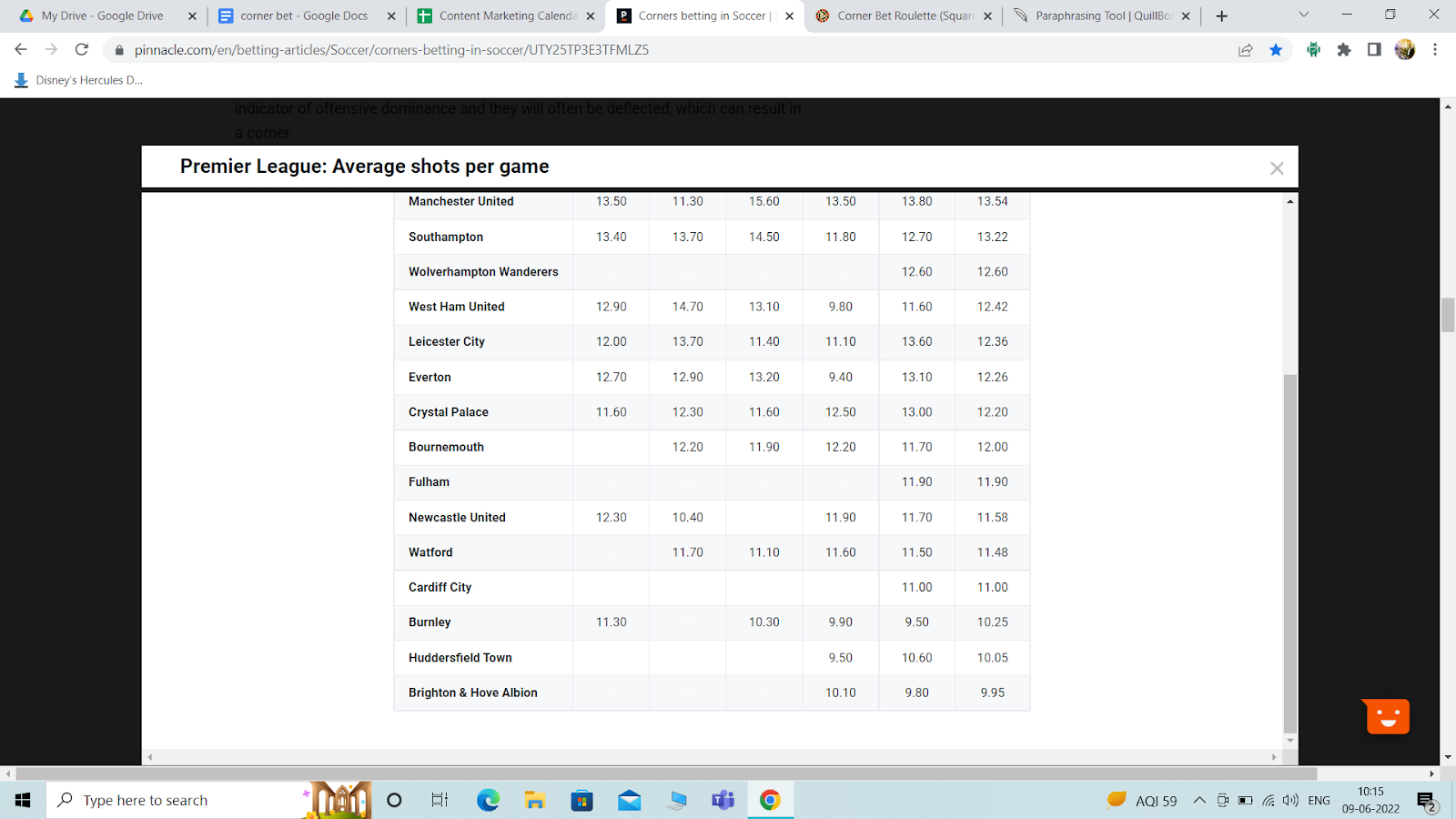This screenshot has height=819, width=1456.
Task: Open Cortana circle icon on taskbar
Action: (394, 800)
